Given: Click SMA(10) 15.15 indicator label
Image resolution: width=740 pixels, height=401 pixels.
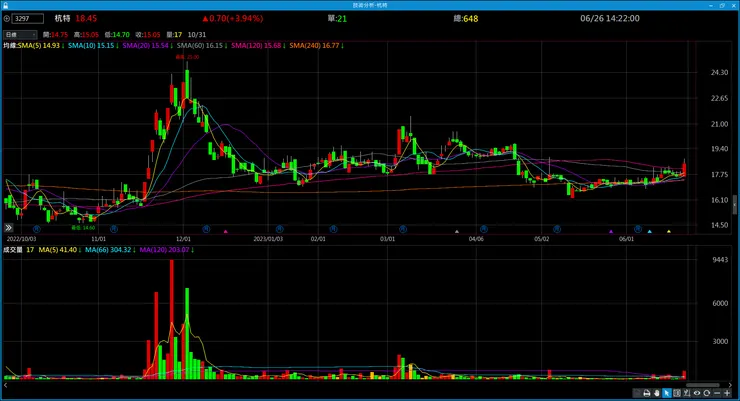Looking at the screenshot, I should [93, 46].
